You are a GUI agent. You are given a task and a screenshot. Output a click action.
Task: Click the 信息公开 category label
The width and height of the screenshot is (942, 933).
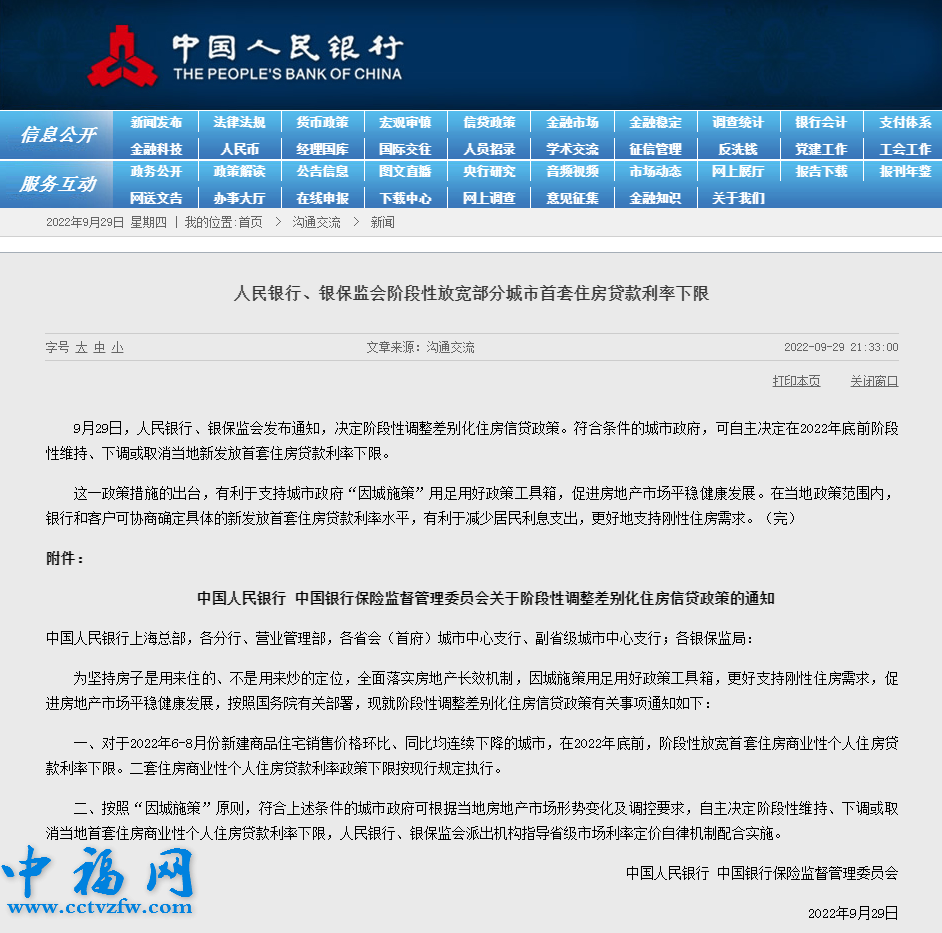[x=58, y=135]
